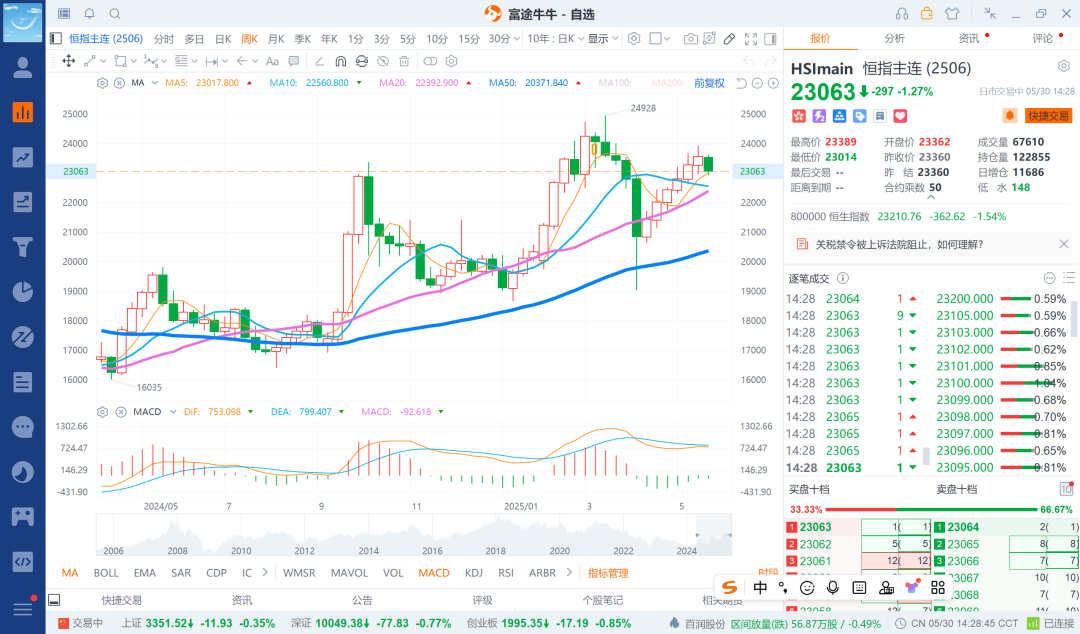Switch to 资讯 tab in right panel

pyautogui.click(x=968, y=39)
